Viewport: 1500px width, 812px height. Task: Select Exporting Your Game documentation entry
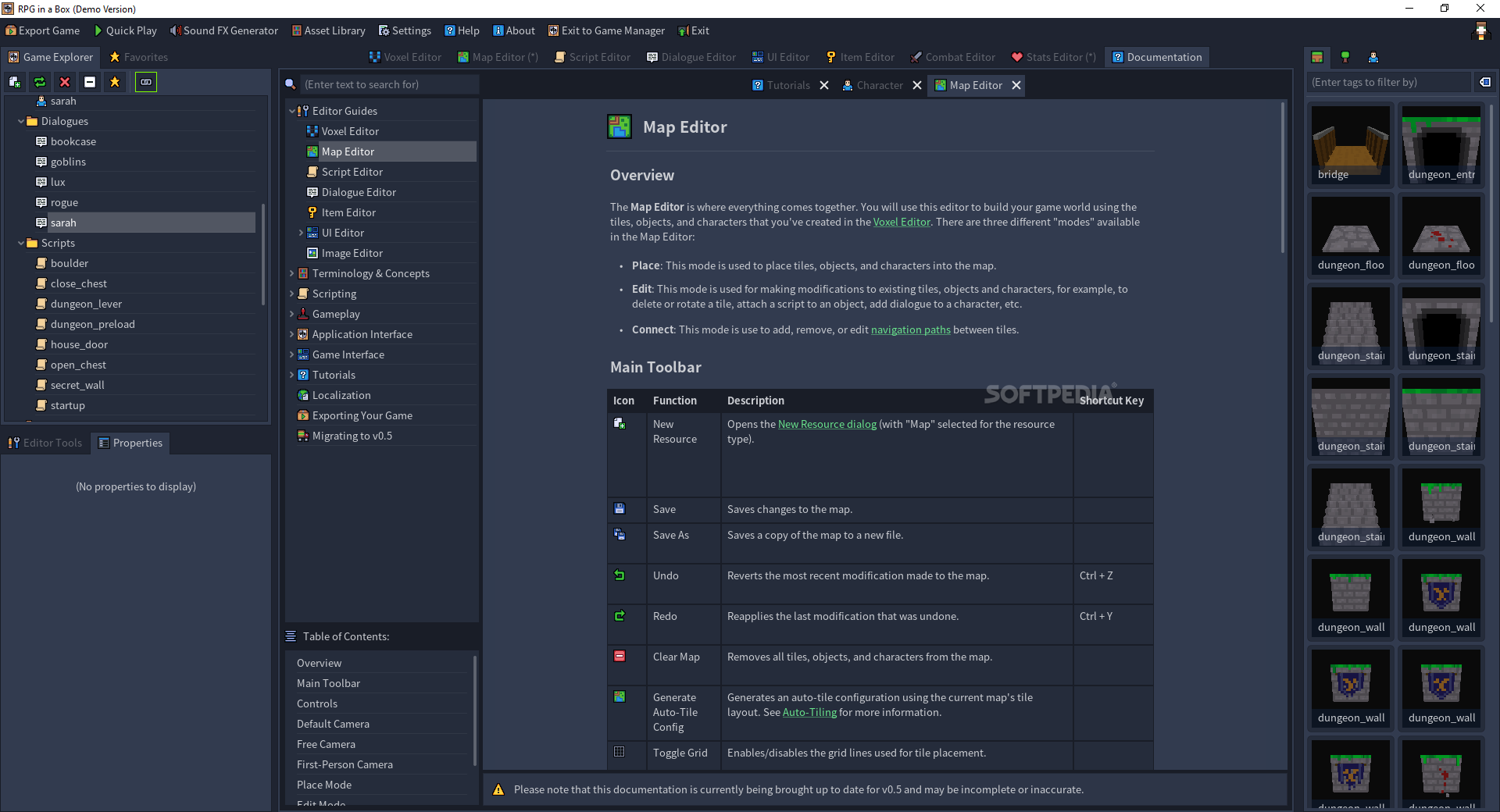362,415
